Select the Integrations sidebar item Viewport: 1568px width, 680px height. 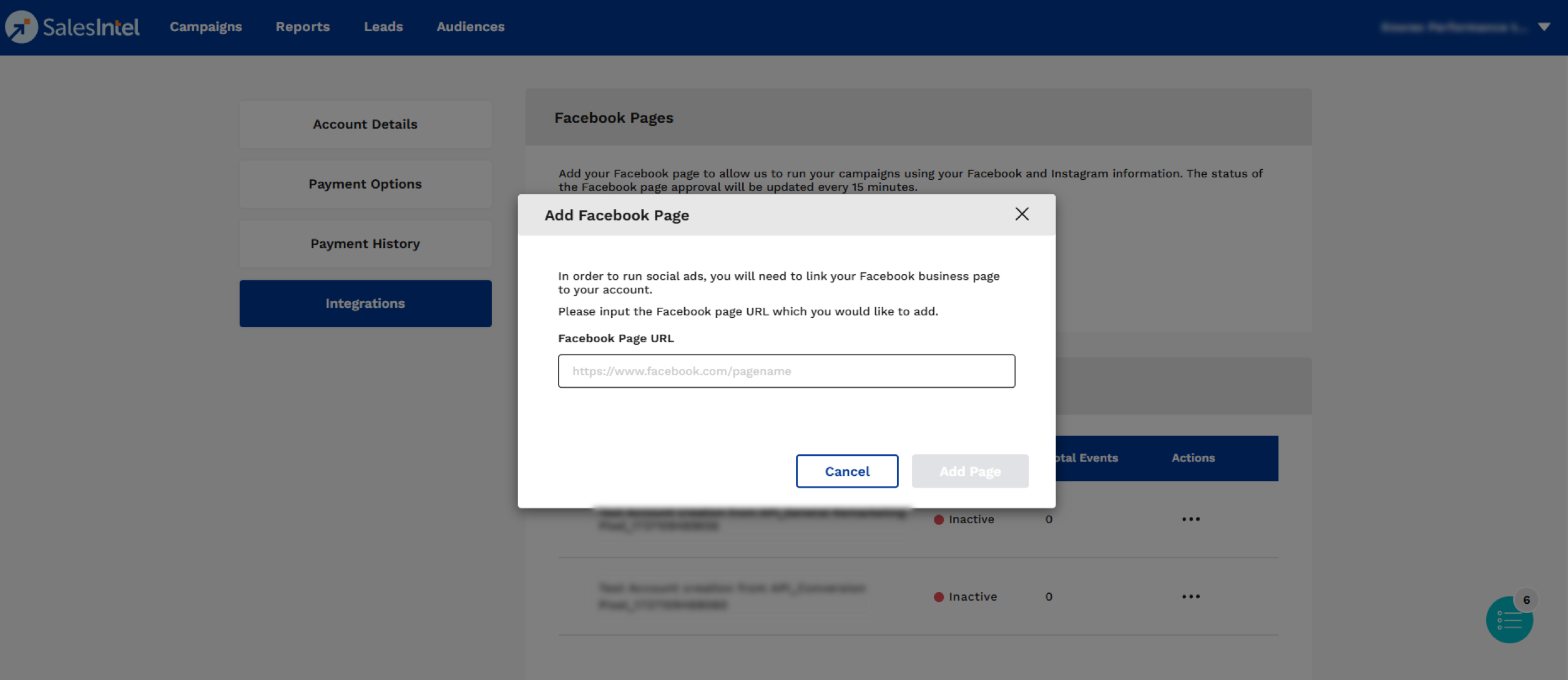tap(365, 303)
